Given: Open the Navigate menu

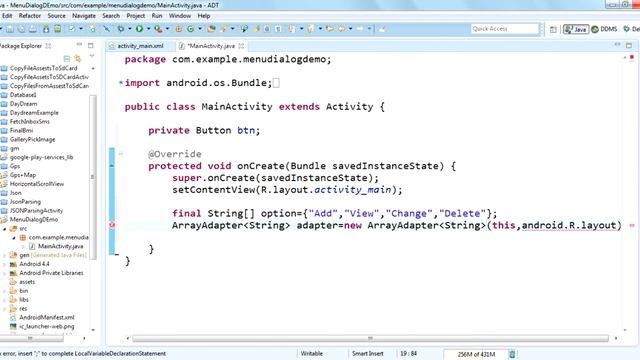Looking at the screenshot, I should (84, 16).
